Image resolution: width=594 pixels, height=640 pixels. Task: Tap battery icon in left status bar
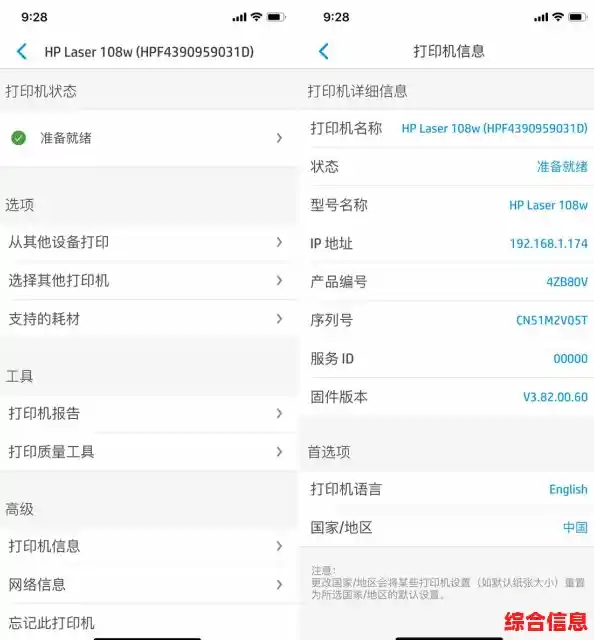click(x=276, y=17)
